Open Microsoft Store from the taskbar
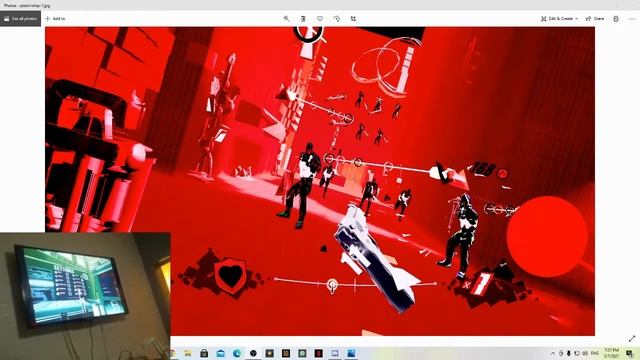 pyautogui.click(x=204, y=353)
